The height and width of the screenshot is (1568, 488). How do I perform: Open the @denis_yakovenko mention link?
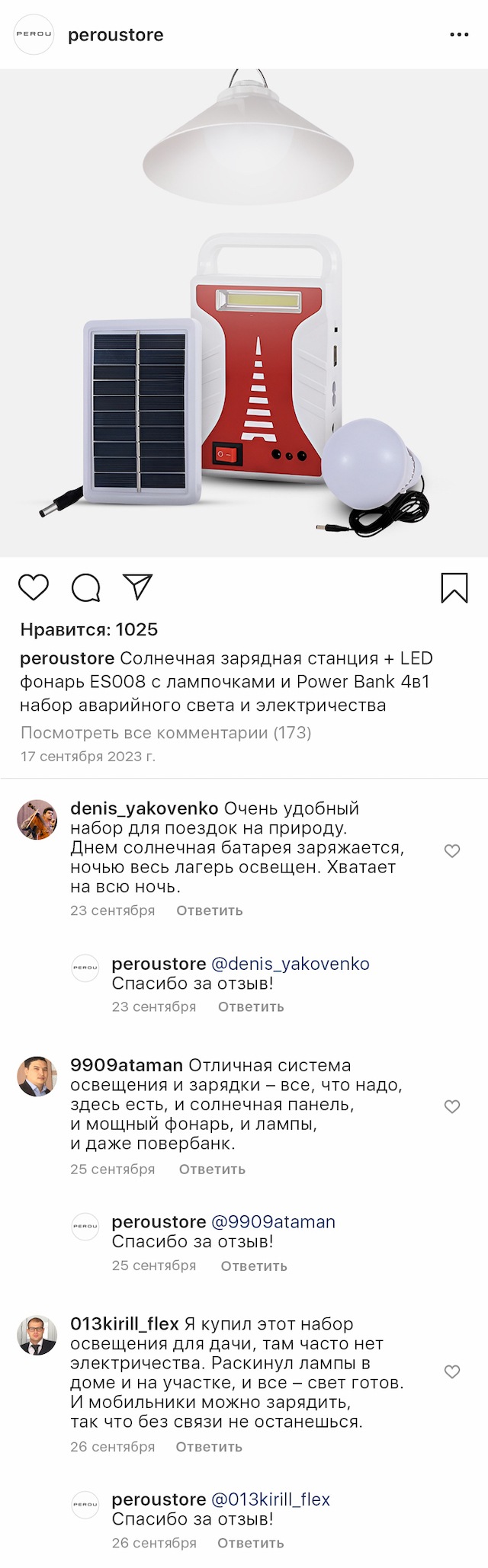(x=291, y=964)
